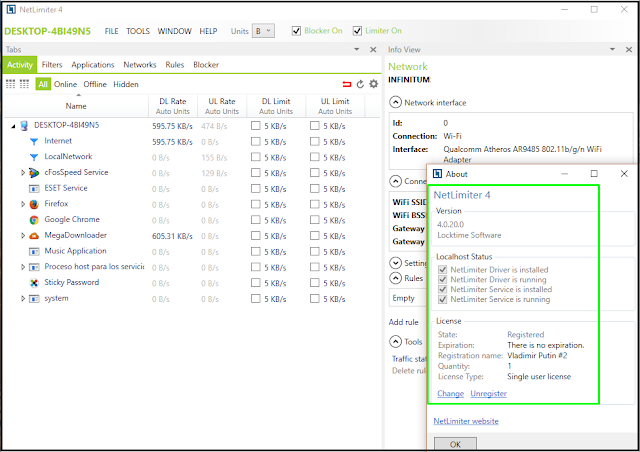Screen dimensions: 640x452
Task: Toggle the Limiter On checkbox
Action: [357, 31]
